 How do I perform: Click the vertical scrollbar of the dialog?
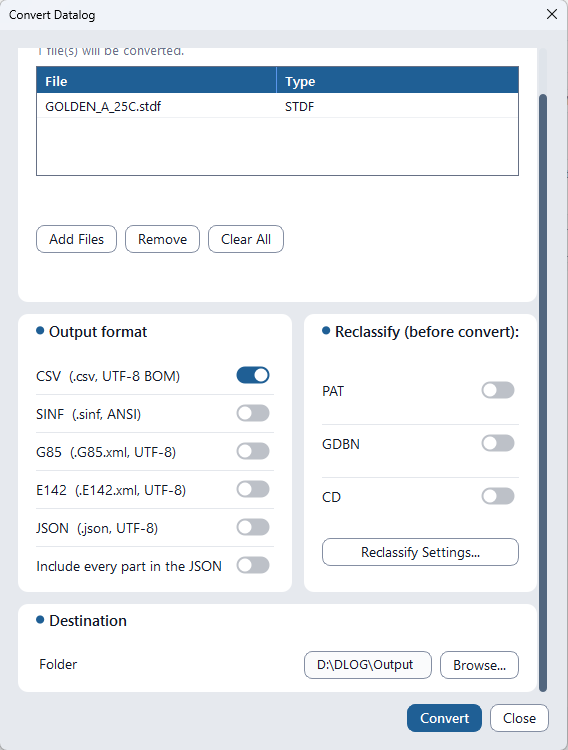click(543, 392)
